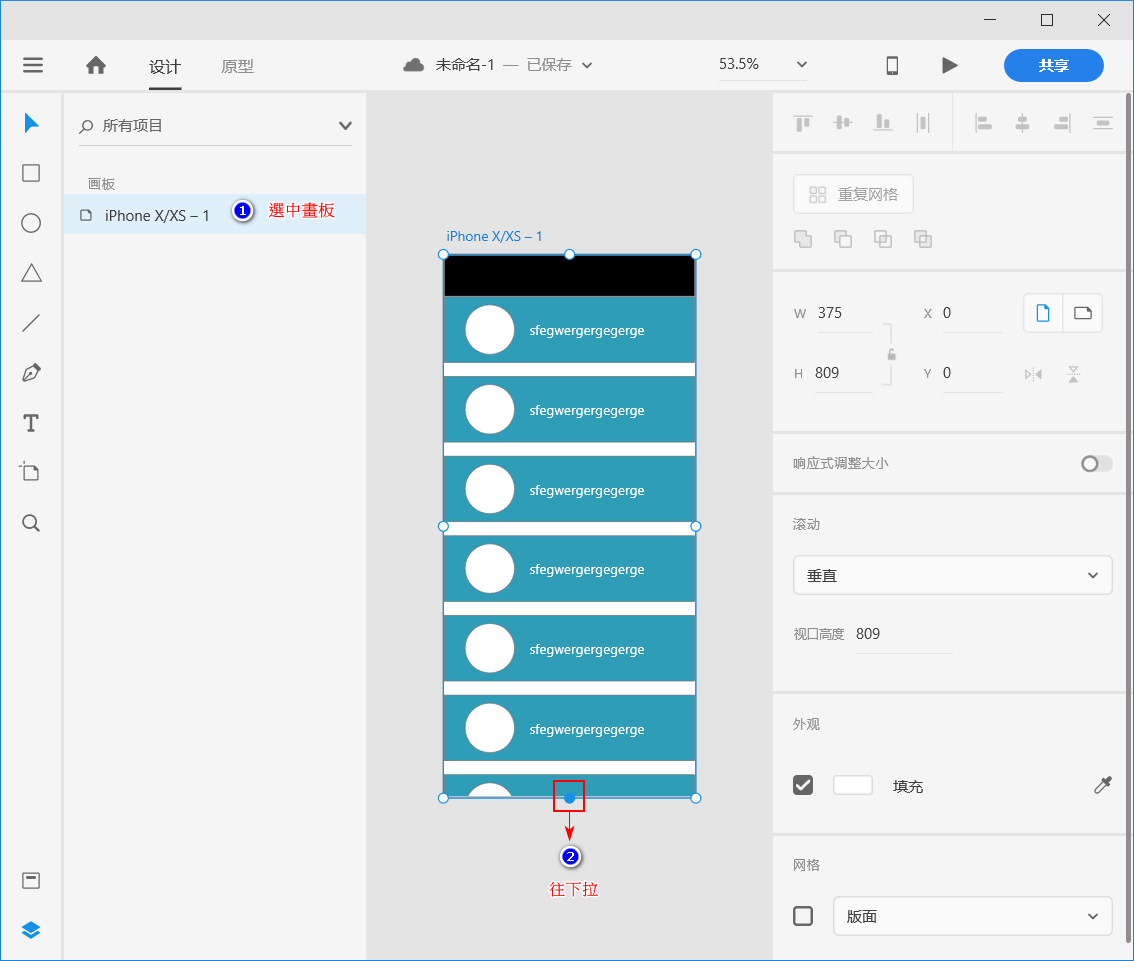Open the 所有项目 filter menu
The height and width of the screenshot is (961, 1134).
click(x=214, y=125)
